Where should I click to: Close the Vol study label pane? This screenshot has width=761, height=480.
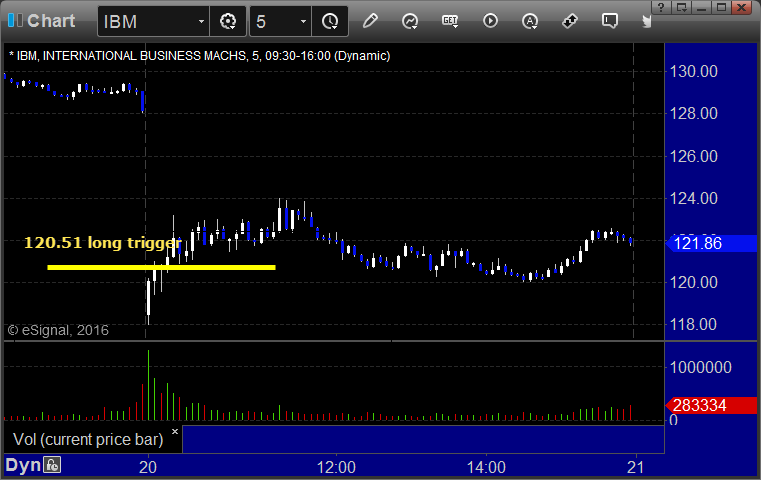(175, 431)
